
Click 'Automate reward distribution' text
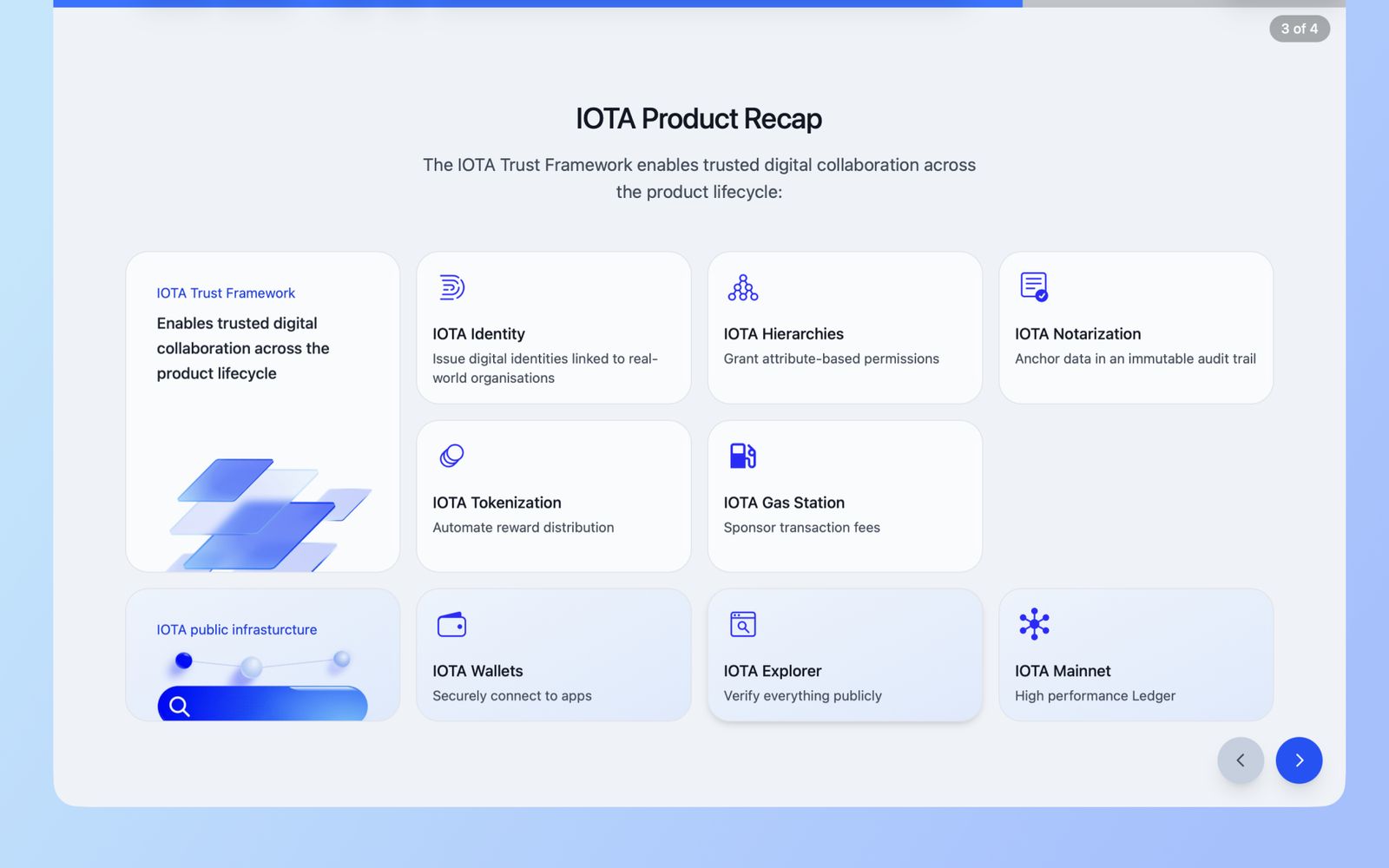coord(523,528)
